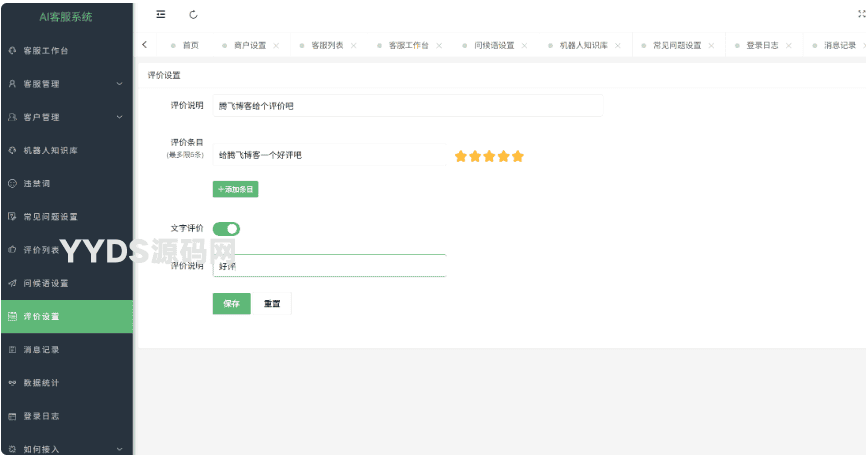The height and width of the screenshot is (455, 866).
Task: Set rating to five stars
Action: pyautogui.click(x=518, y=156)
